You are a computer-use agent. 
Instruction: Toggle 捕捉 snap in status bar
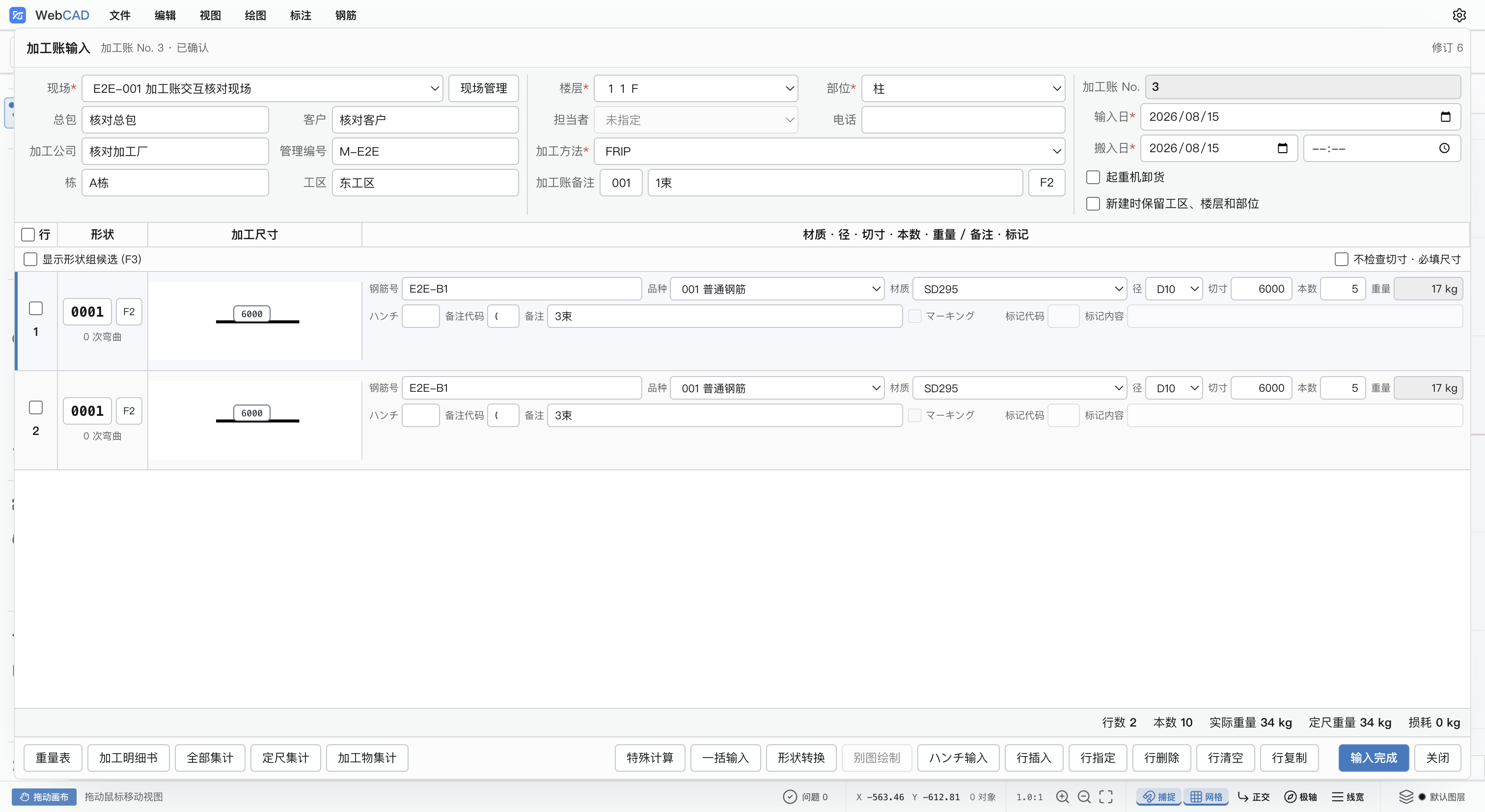tap(1159, 796)
